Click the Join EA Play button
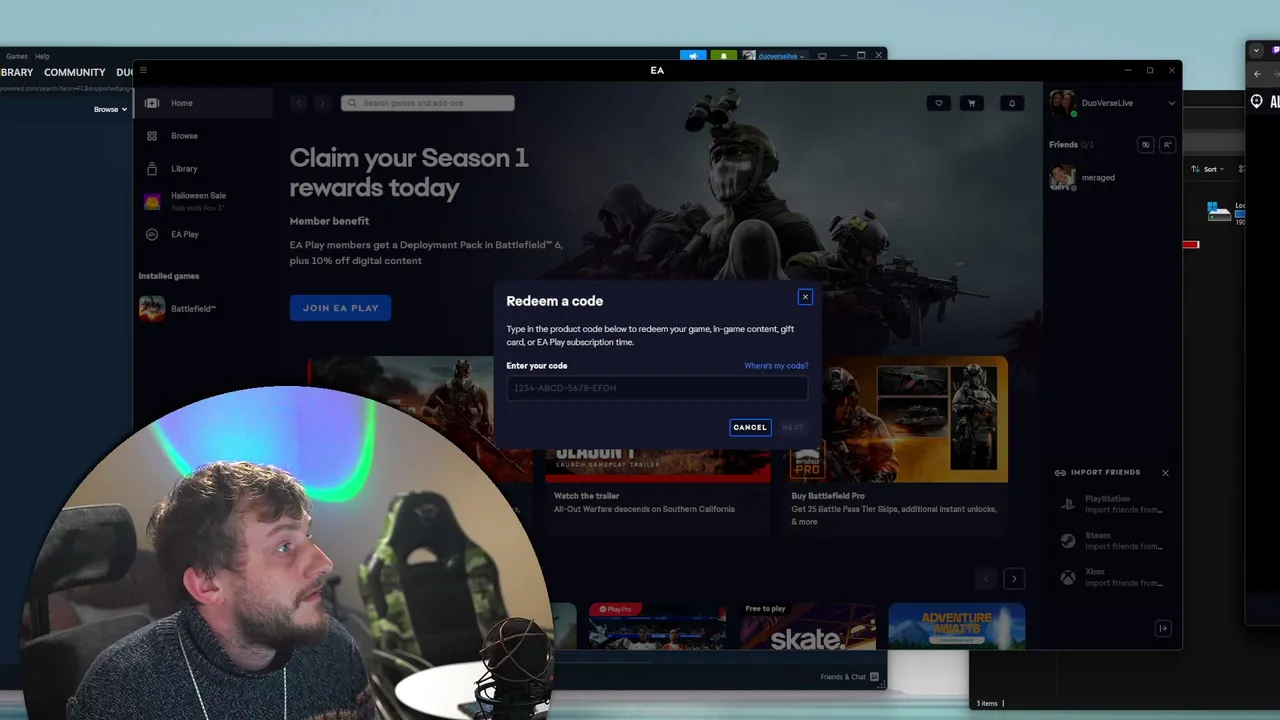This screenshot has width=1280, height=720. tap(340, 308)
